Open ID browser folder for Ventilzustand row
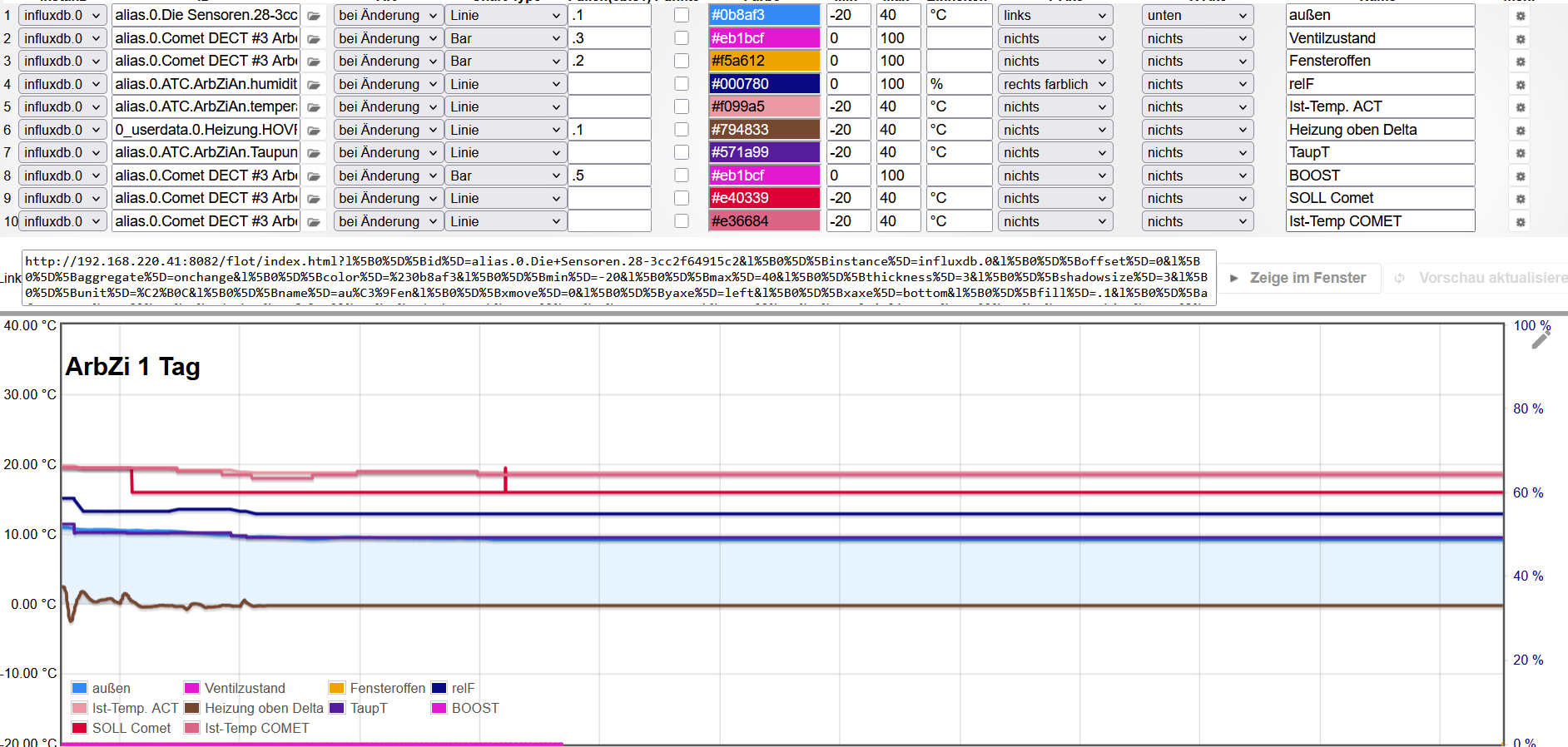The width and height of the screenshot is (1568, 747). coord(314,39)
